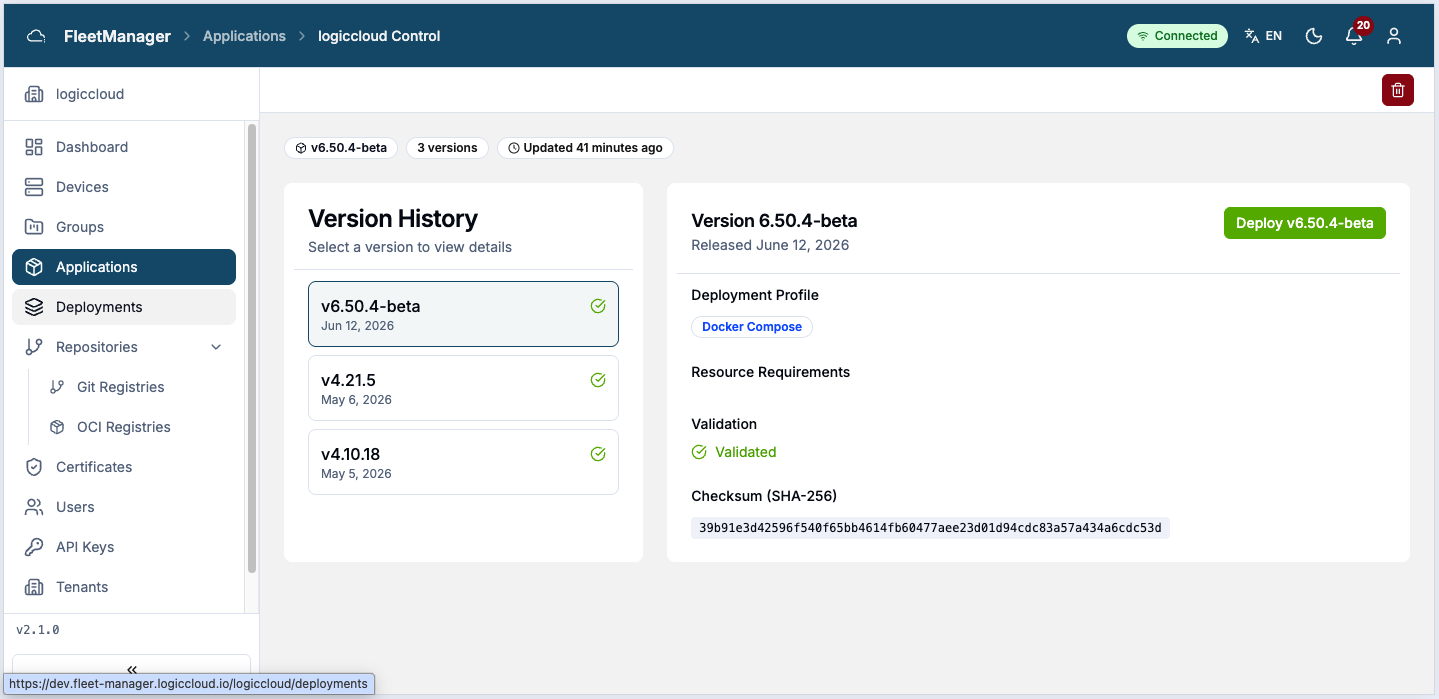Select version v4.21.5 in history

click(x=463, y=388)
